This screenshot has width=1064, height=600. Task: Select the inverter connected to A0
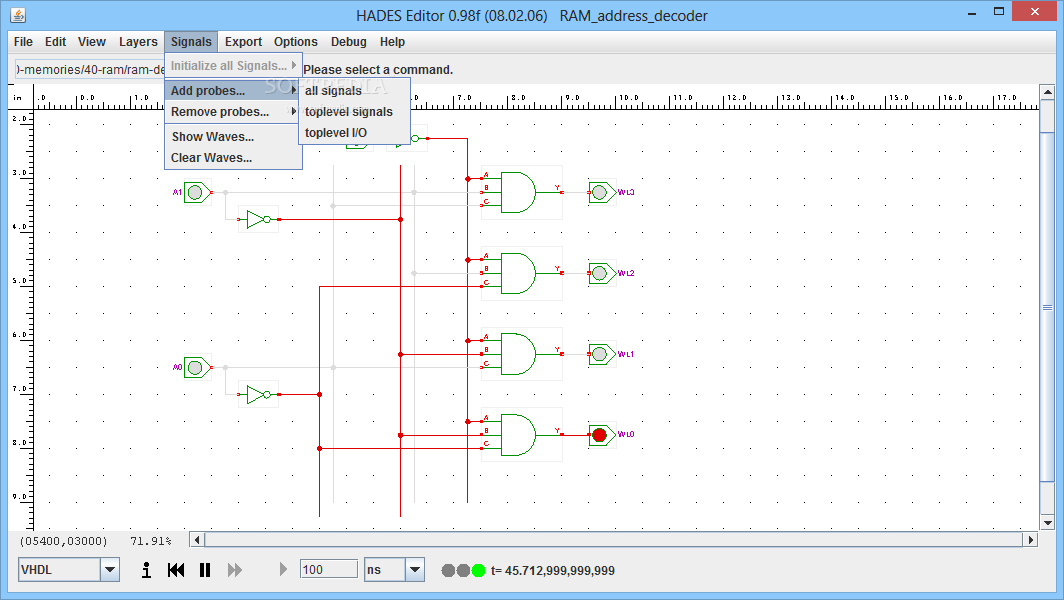point(258,394)
